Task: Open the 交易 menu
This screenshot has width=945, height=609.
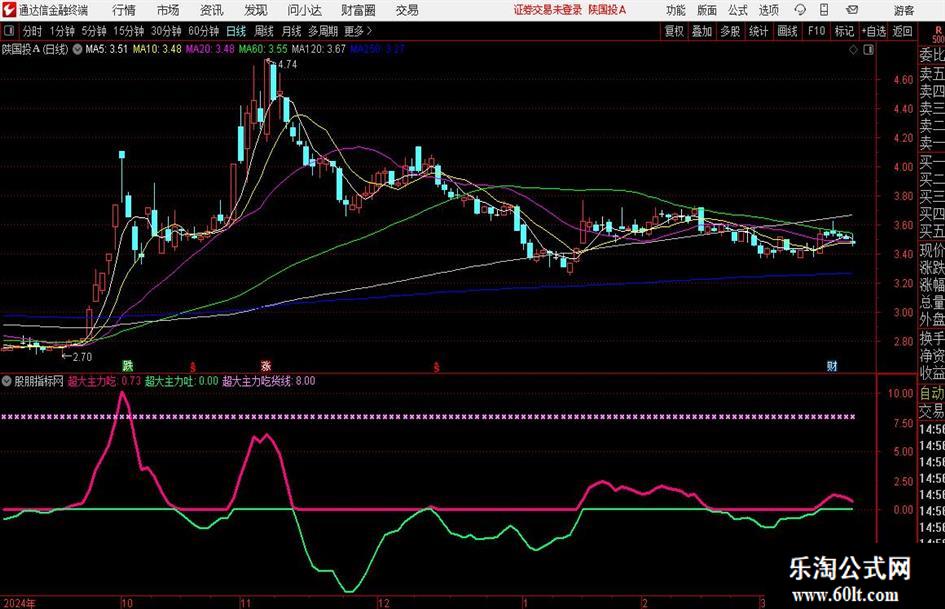Action: (407, 10)
